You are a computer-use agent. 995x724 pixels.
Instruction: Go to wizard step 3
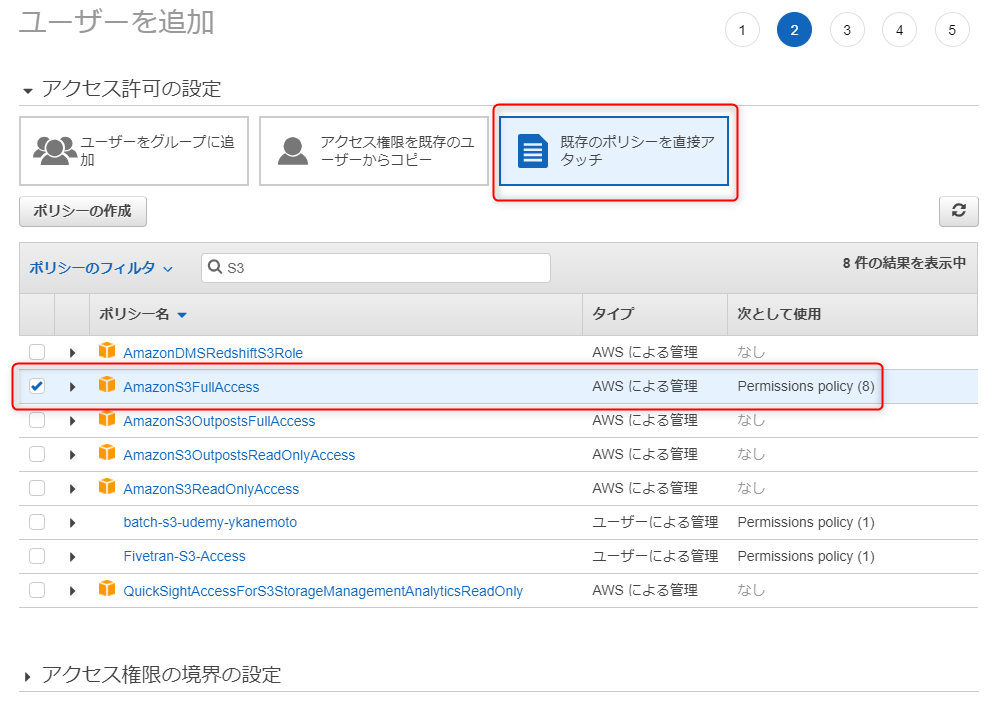click(x=847, y=30)
